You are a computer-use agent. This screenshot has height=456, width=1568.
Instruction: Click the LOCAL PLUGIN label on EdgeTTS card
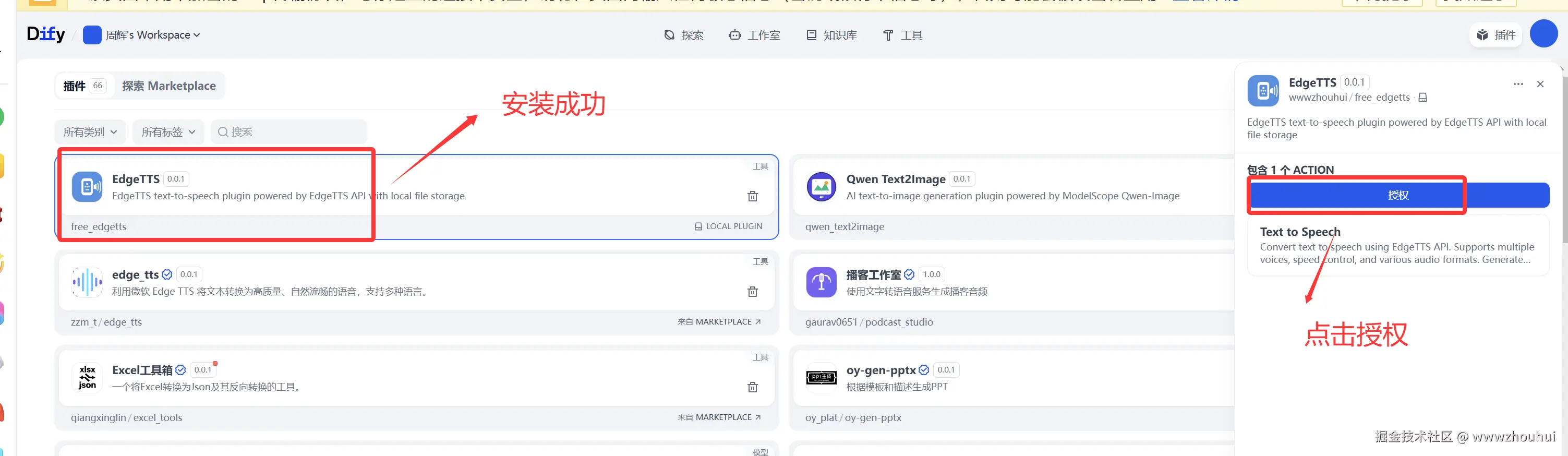point(729,226)
